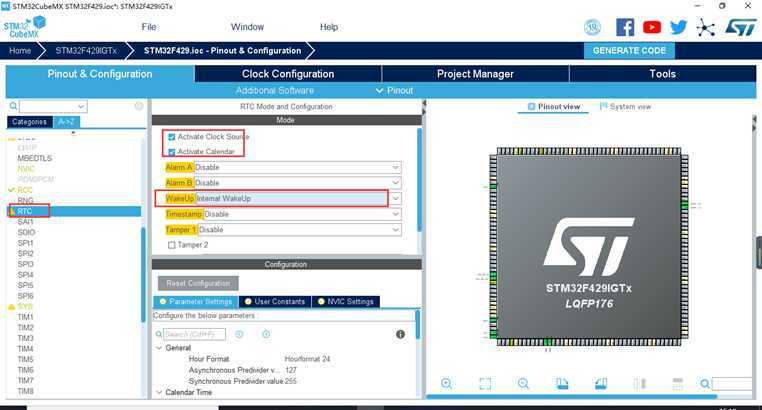The height and width of the screenshot is (410, 762).
Task: Click the peripheral list vertical scrollbar
Action: pos(143,274)
